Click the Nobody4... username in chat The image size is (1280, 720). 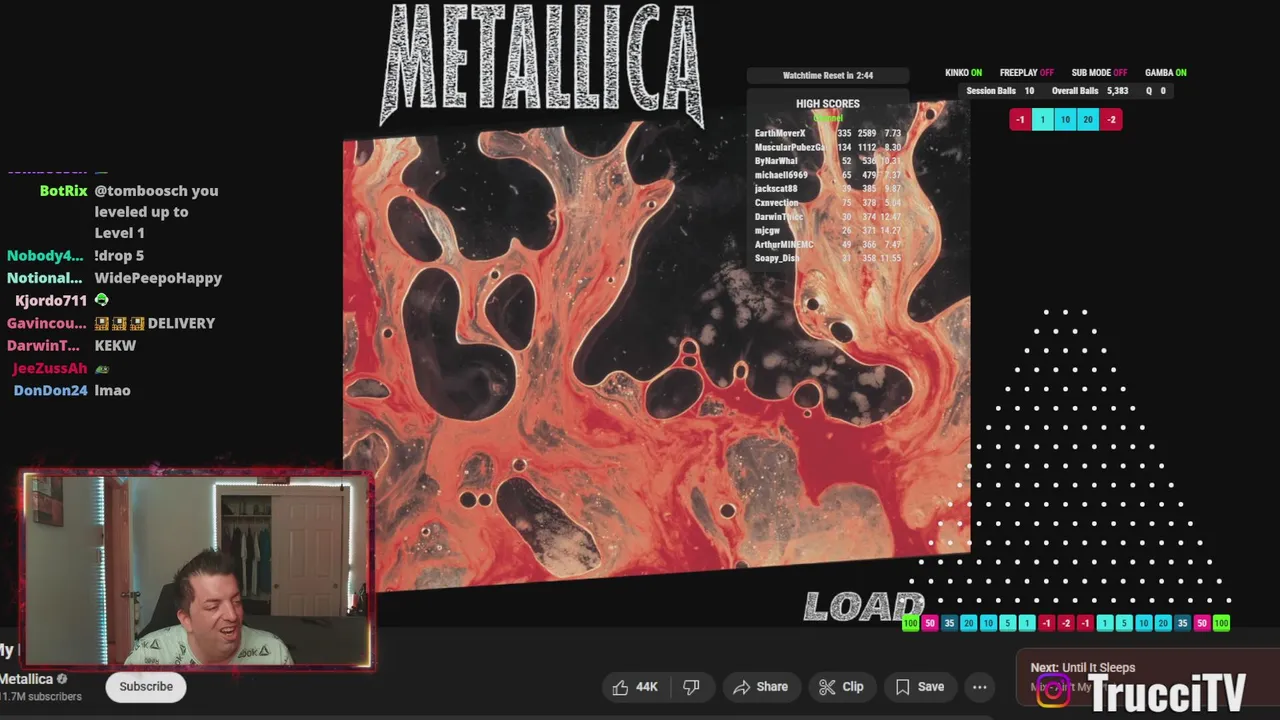click(45, 256)
